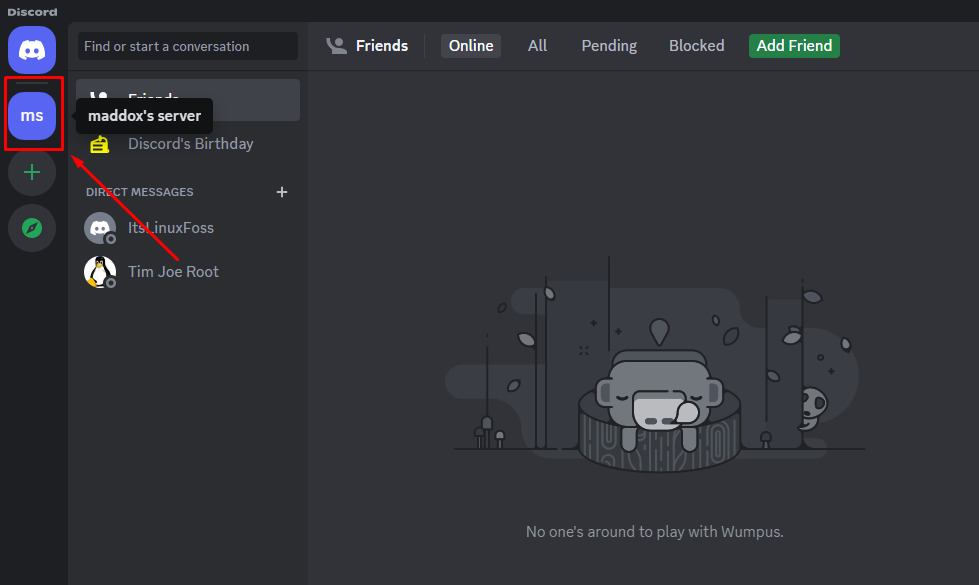The width and height of the screenshot is (979, 585).
Task: Open Tim Joe Root direct message
Action: tap(187, 272)
